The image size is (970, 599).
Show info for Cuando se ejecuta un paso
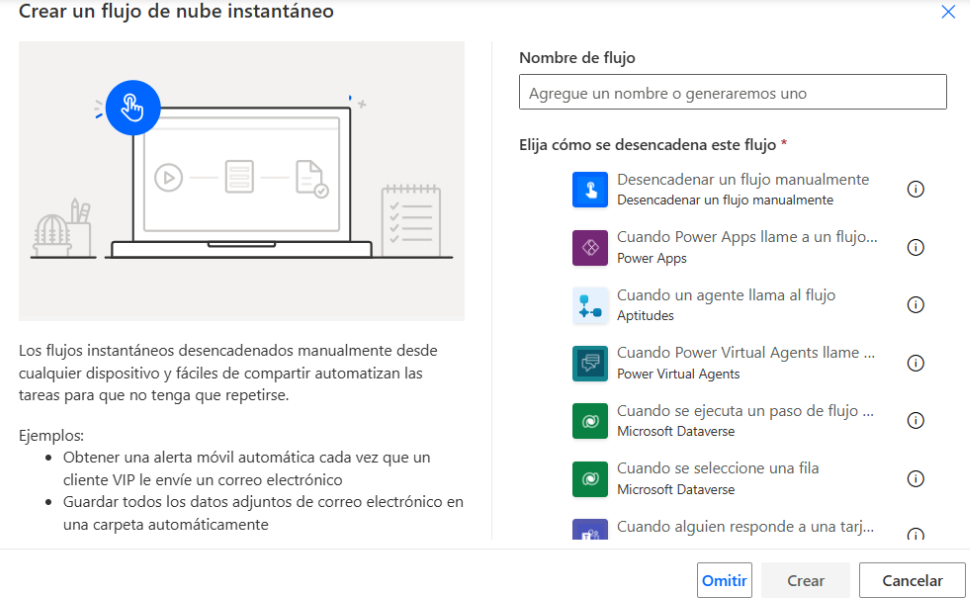(x=914, y=421)
